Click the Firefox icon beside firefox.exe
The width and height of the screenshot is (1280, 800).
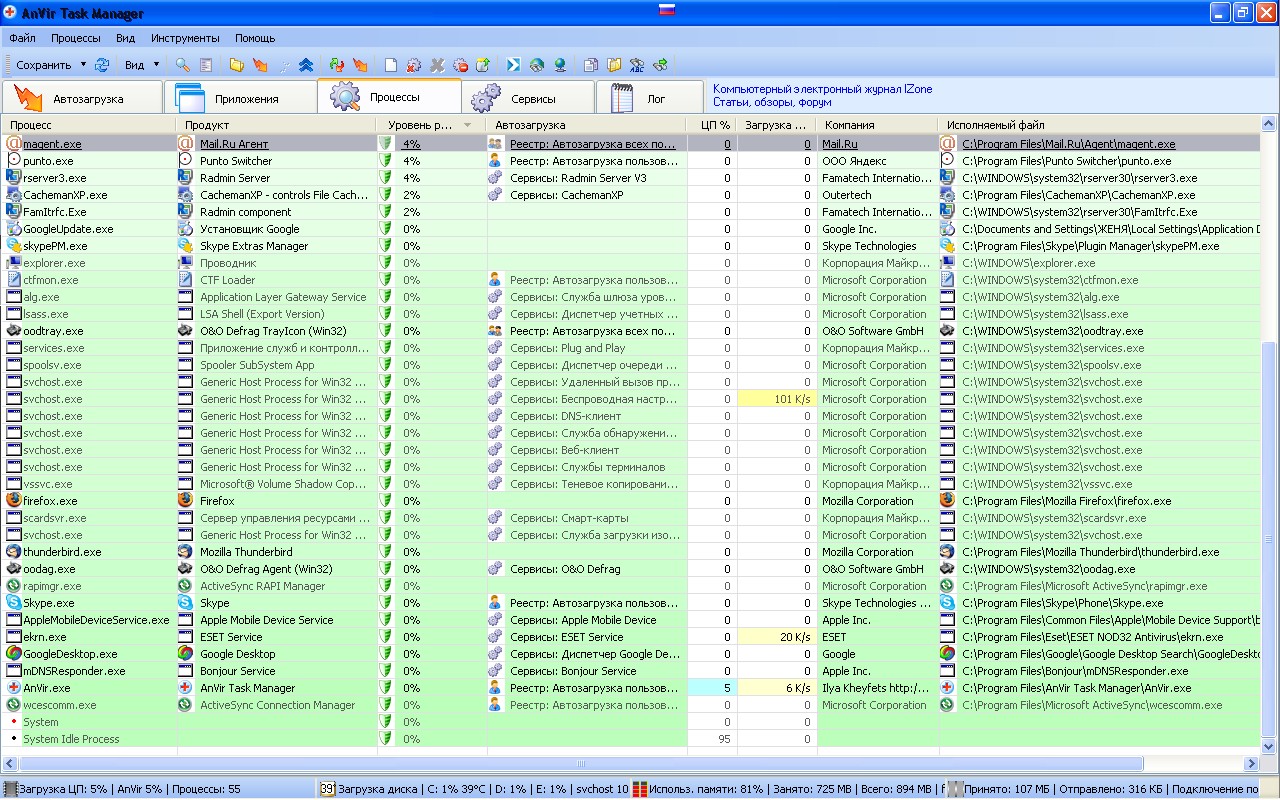(x=14, y=501)
